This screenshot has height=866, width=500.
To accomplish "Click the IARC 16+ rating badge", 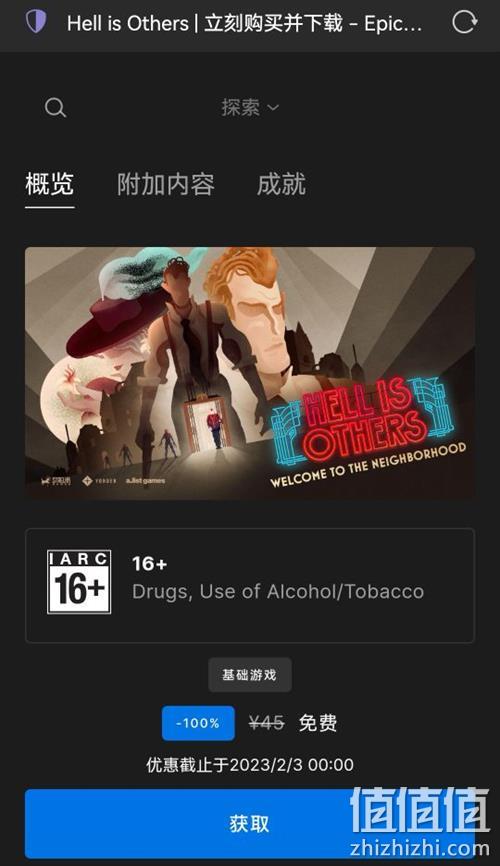I will click(79, 582).
